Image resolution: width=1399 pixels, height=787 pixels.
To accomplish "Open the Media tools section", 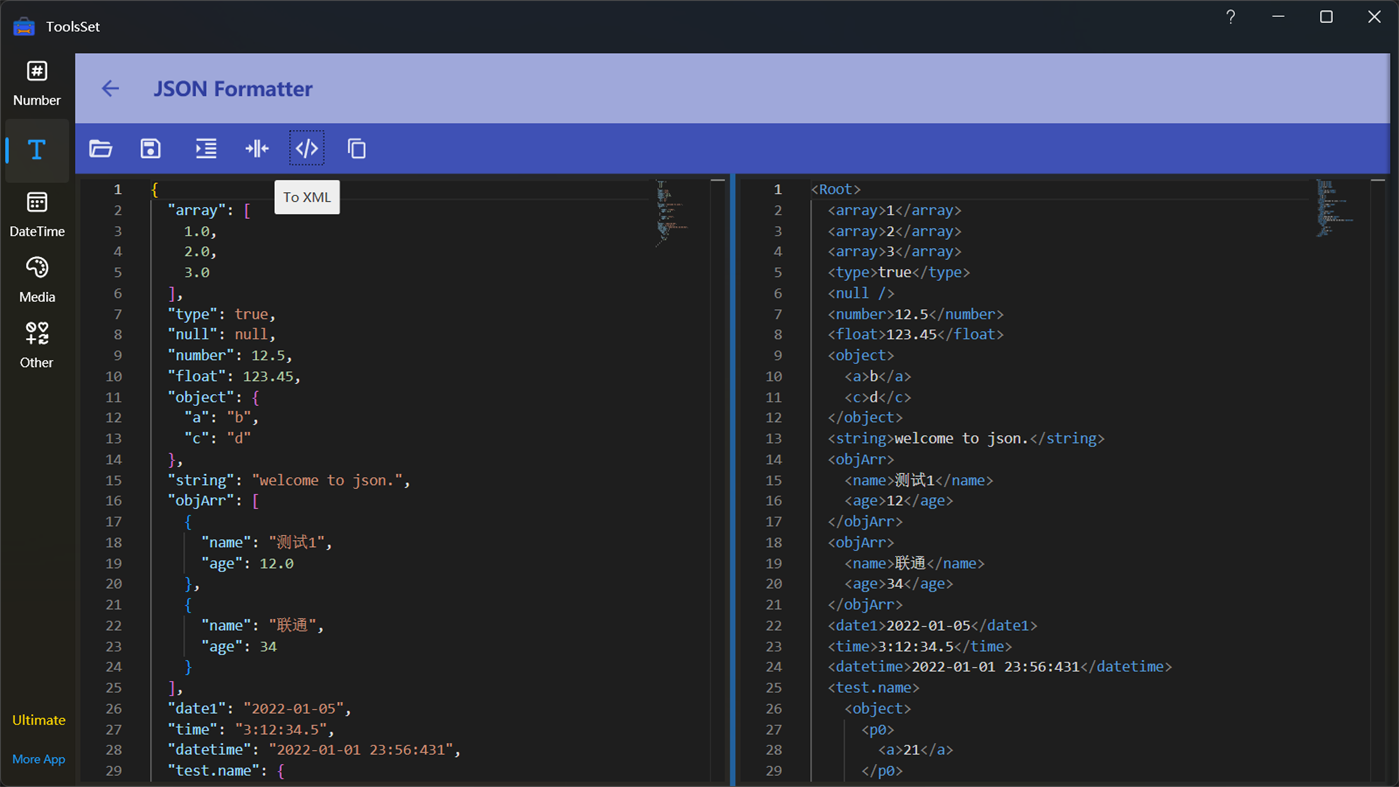I will point(37,280).
